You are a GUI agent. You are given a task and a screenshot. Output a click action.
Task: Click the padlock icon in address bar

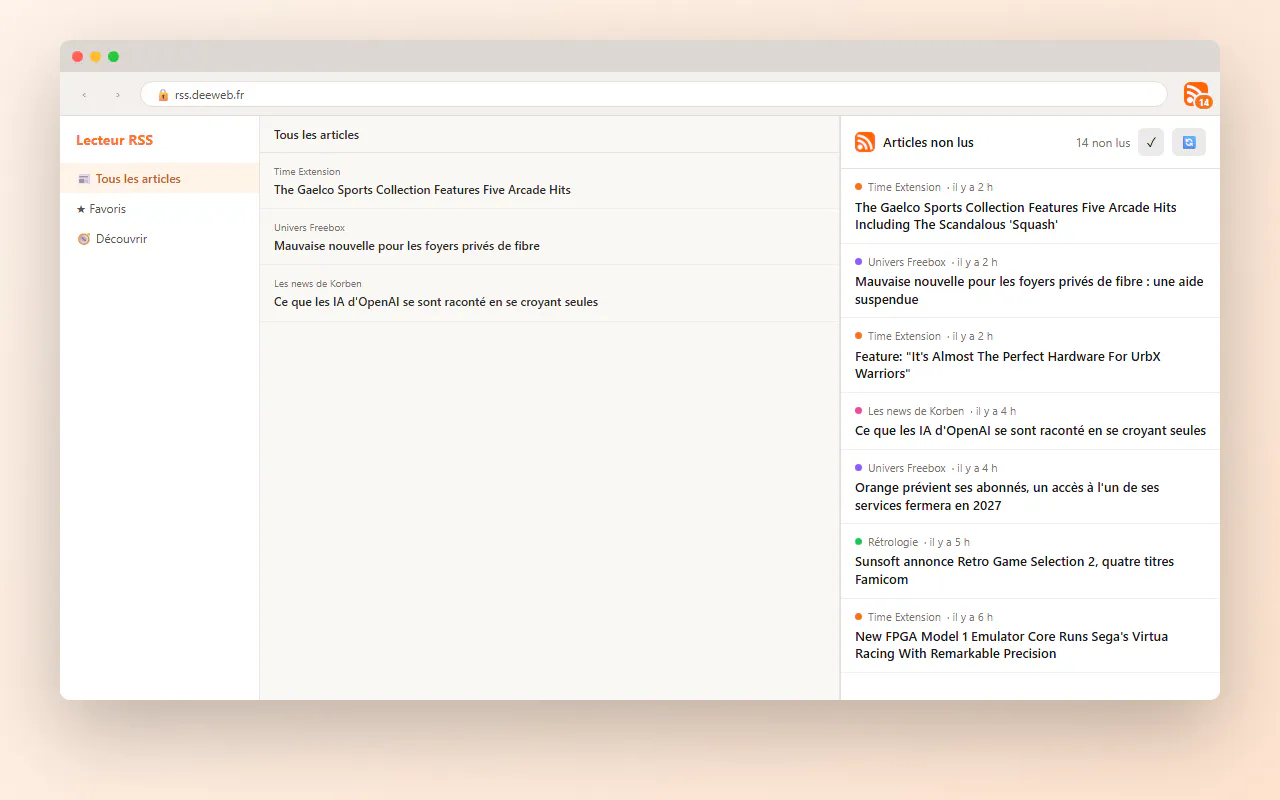click(x=163, y=95)
